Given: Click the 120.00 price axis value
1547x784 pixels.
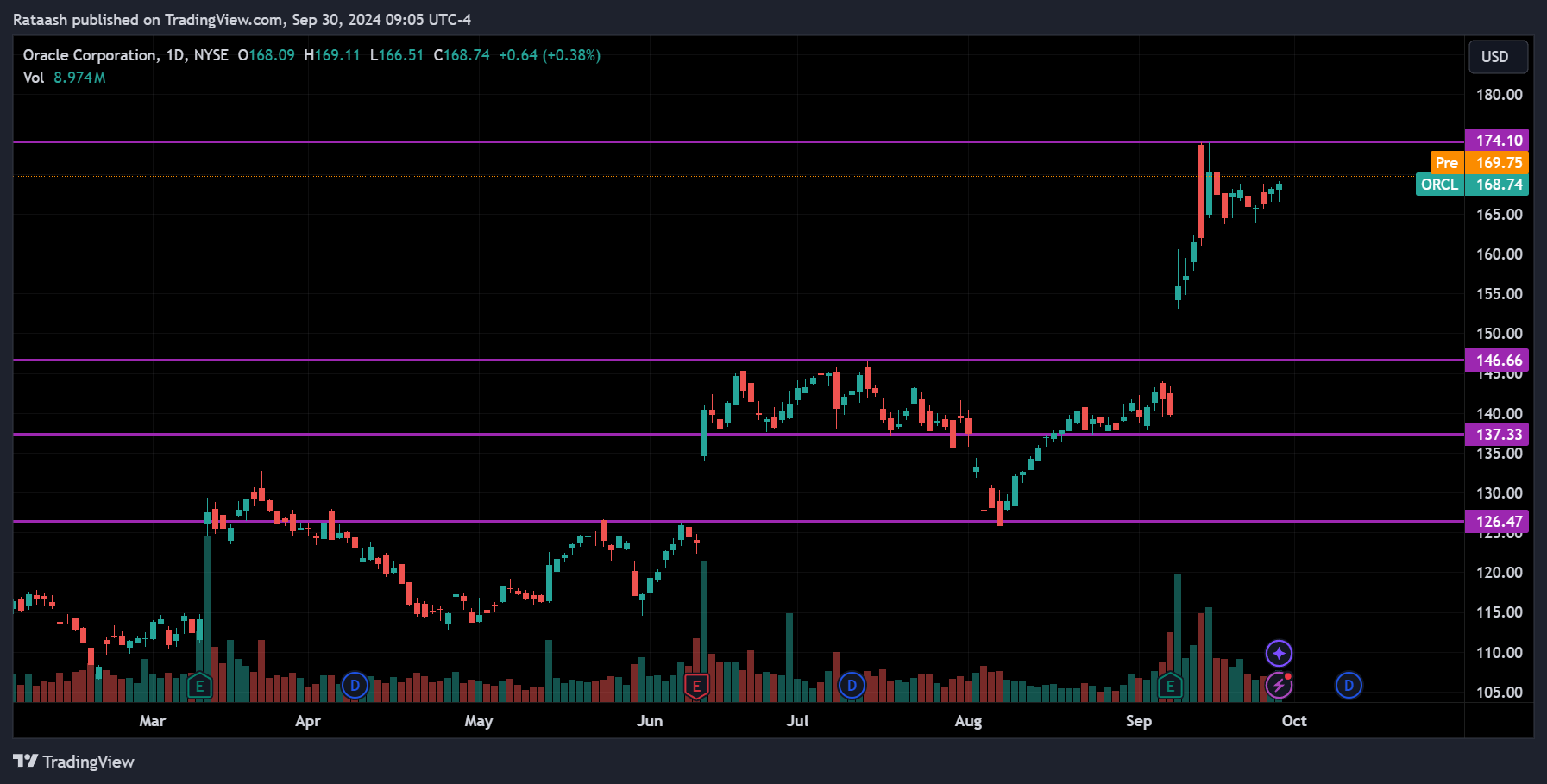Looking at the screenshot, I should (x=1500, y=573).
